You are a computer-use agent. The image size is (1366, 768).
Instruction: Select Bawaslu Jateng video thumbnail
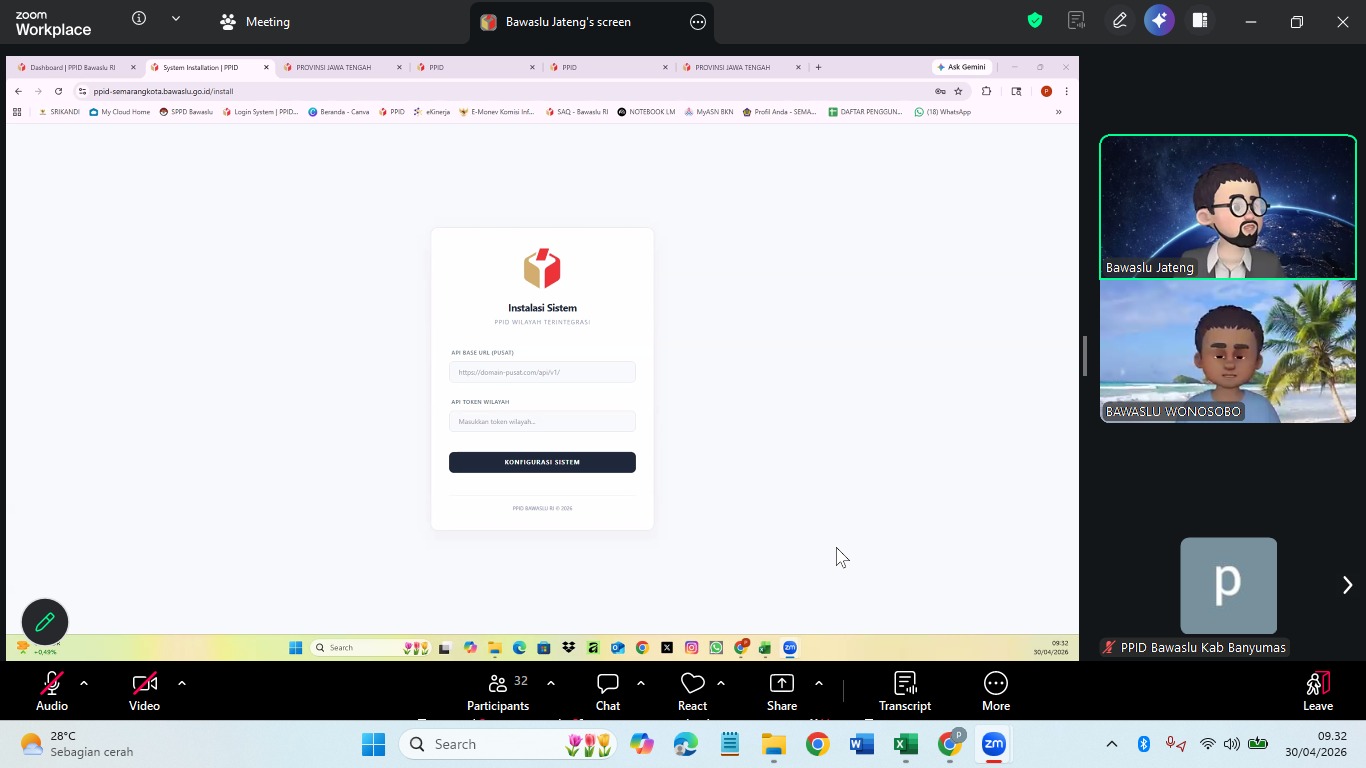[x=1228, y=207]
